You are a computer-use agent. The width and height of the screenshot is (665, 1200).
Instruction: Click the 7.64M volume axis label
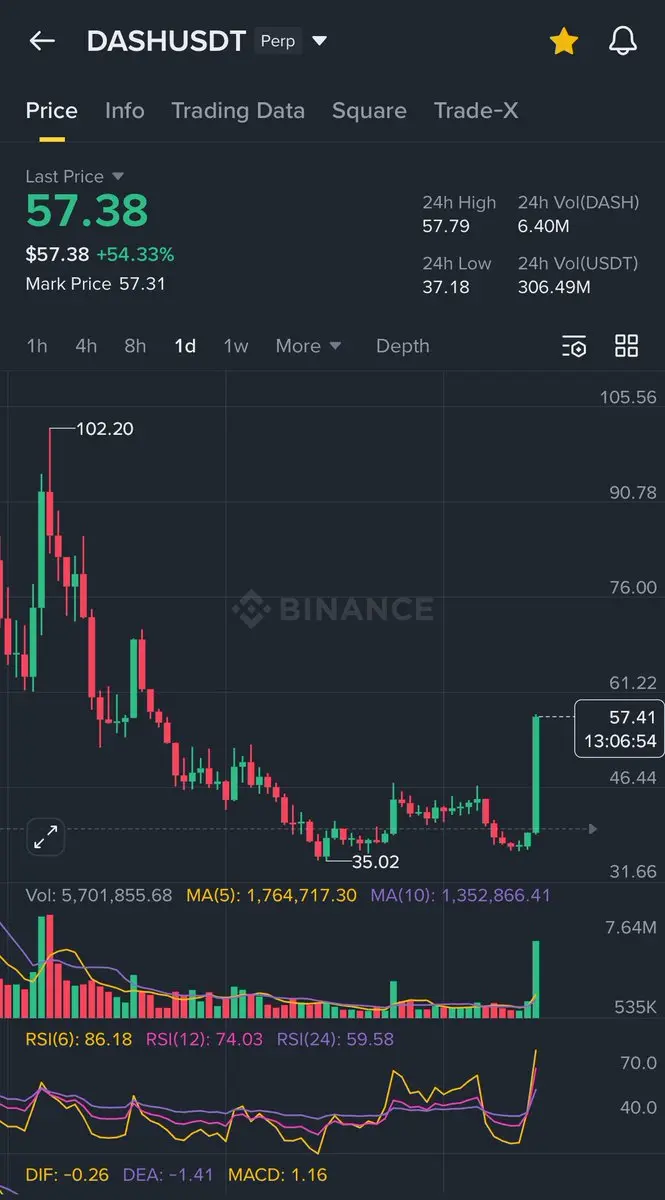pos(631,928)
